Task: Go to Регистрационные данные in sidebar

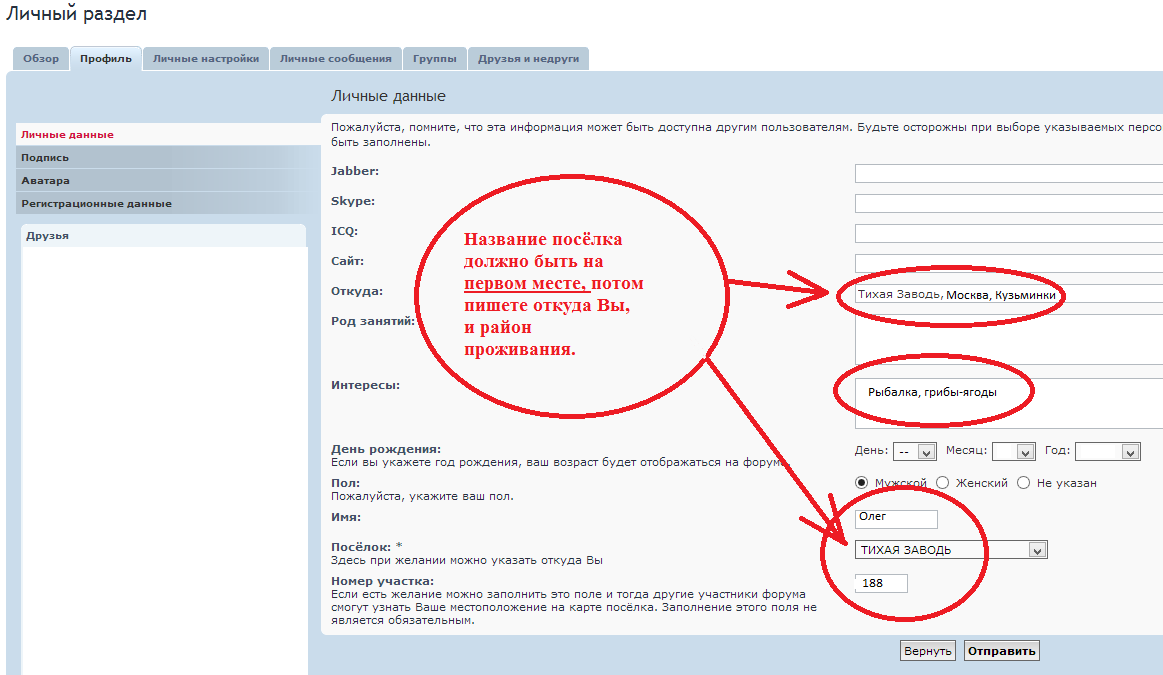Action: tap(96, 203)
